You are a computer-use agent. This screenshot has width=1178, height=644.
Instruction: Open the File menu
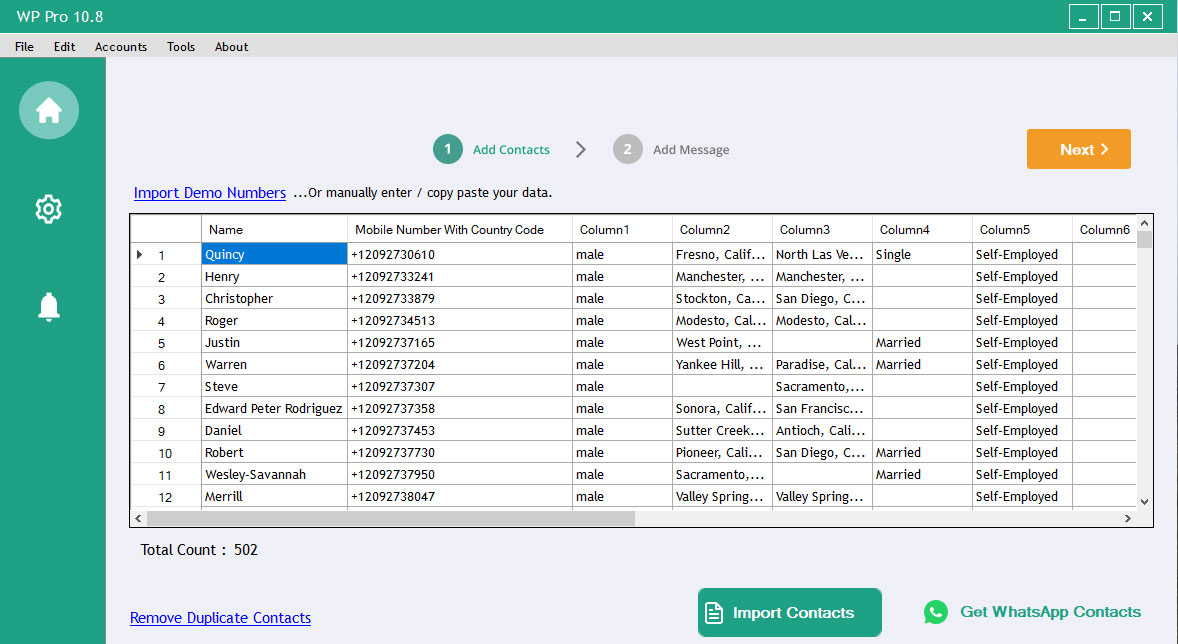[x=24, y=47]
